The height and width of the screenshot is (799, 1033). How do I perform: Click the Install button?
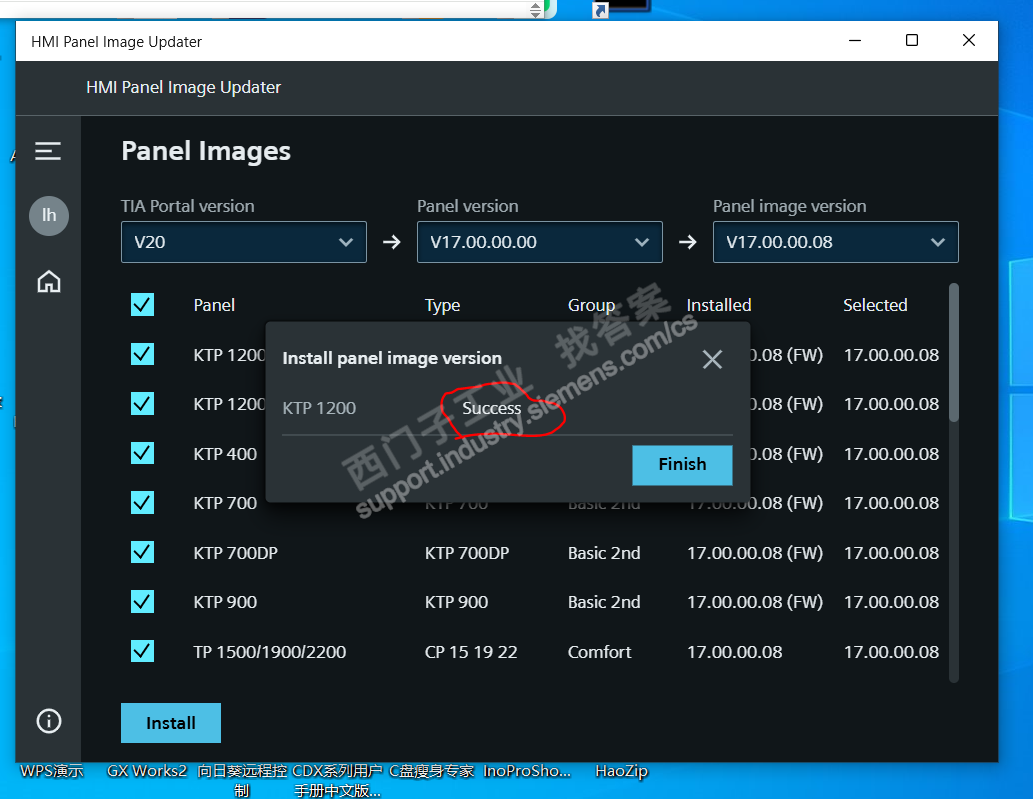[171, 723]
